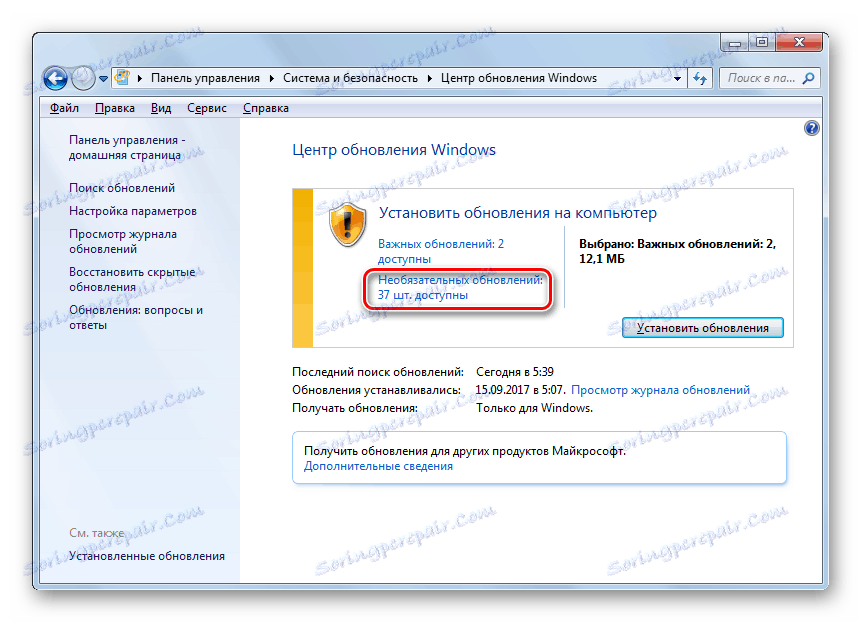This screenshot has height=623, width=862.
Task: Open Дополнительные сведения link
Action: (378, 466)
